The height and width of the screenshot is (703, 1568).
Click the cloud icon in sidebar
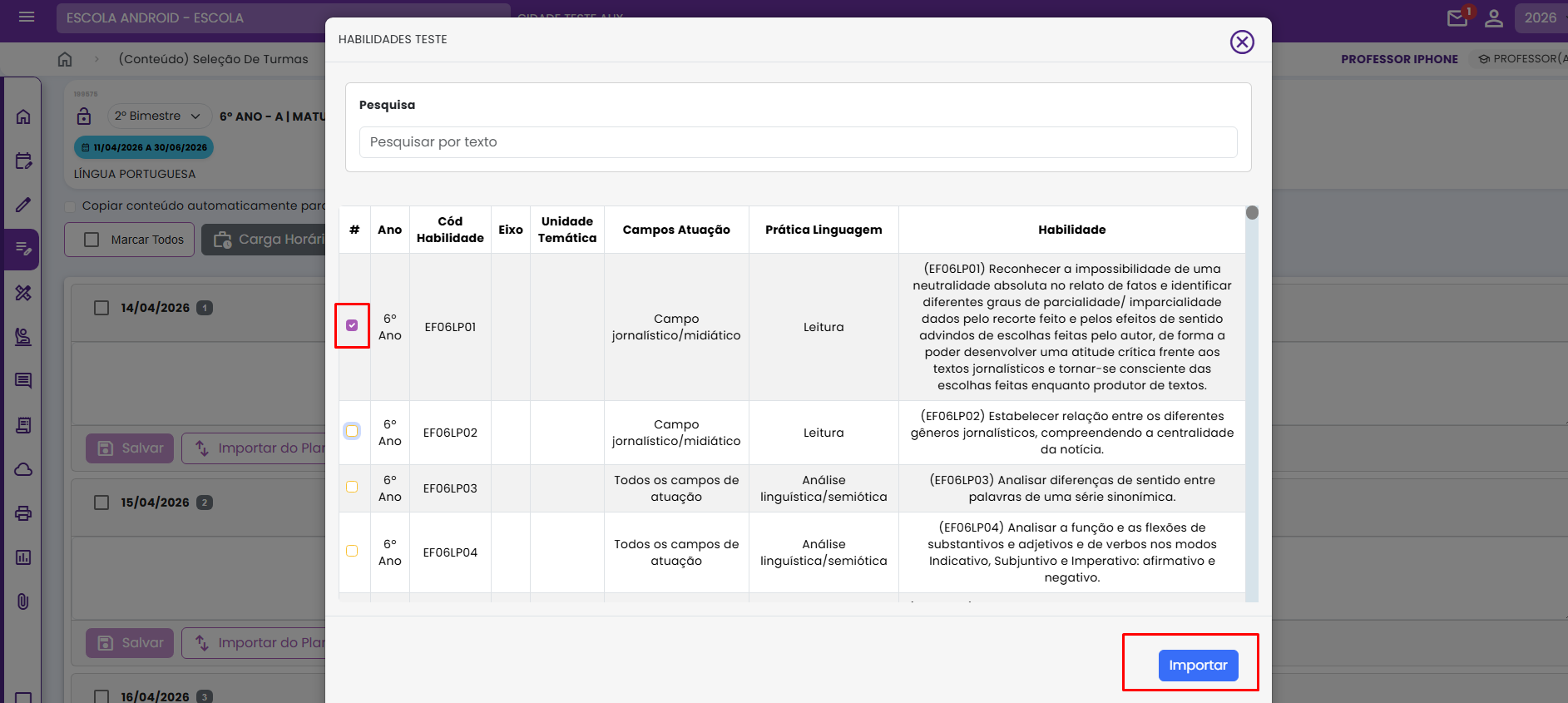(23, 469)
